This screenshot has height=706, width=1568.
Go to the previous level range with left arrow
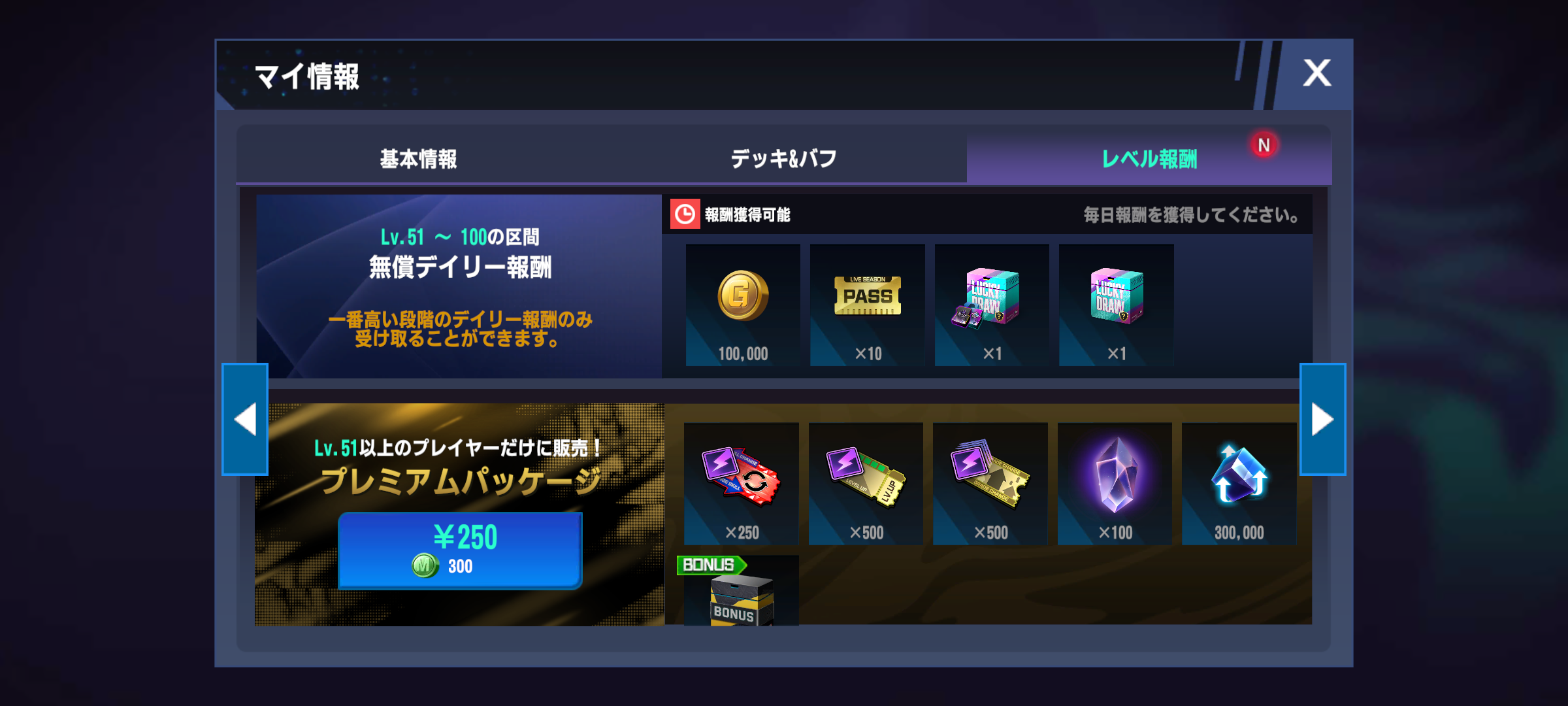tap(245, 419)
